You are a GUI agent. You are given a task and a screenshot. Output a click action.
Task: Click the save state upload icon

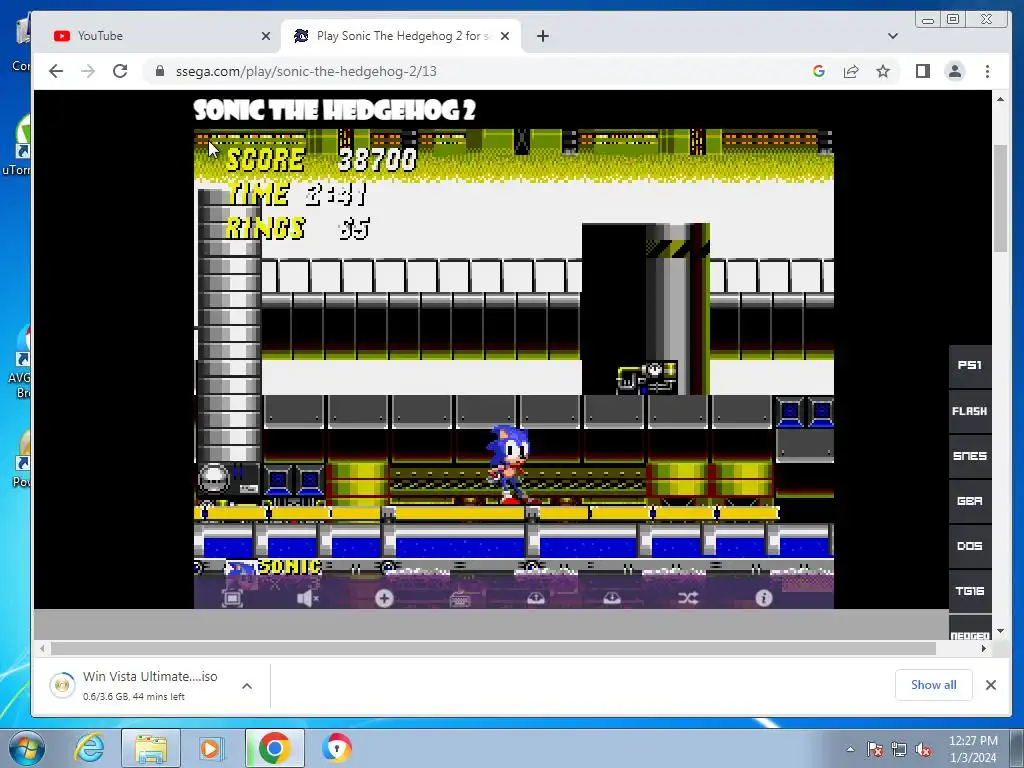pos(536,598)
